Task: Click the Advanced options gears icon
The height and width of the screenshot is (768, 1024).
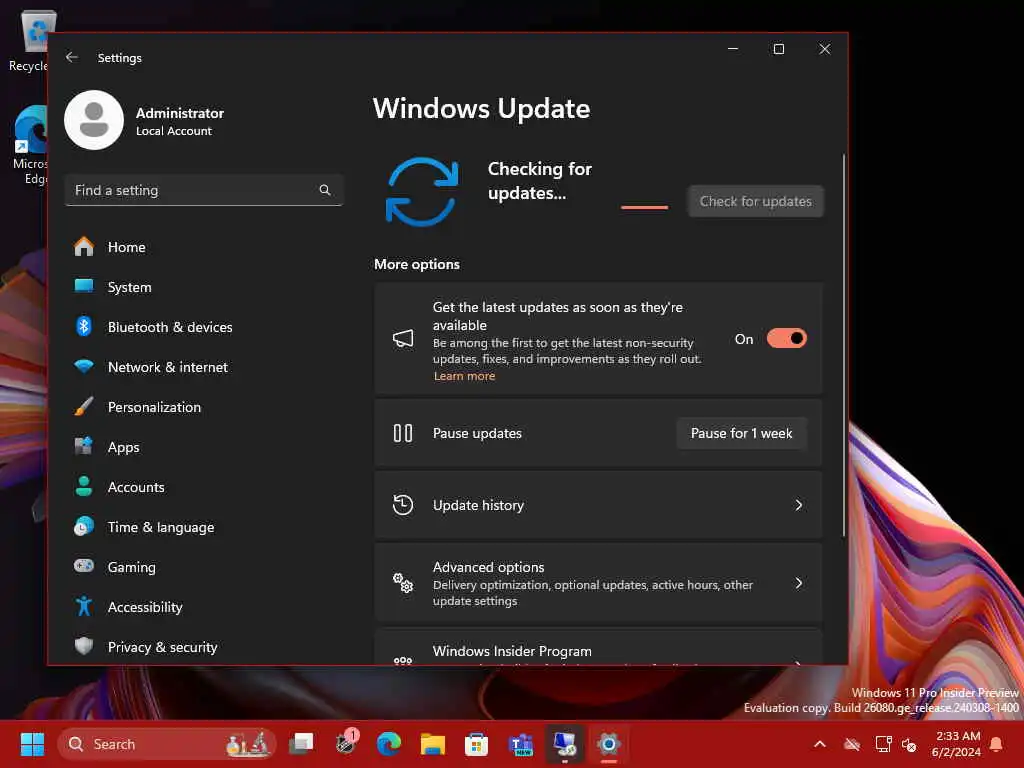Action: (403, 583)
